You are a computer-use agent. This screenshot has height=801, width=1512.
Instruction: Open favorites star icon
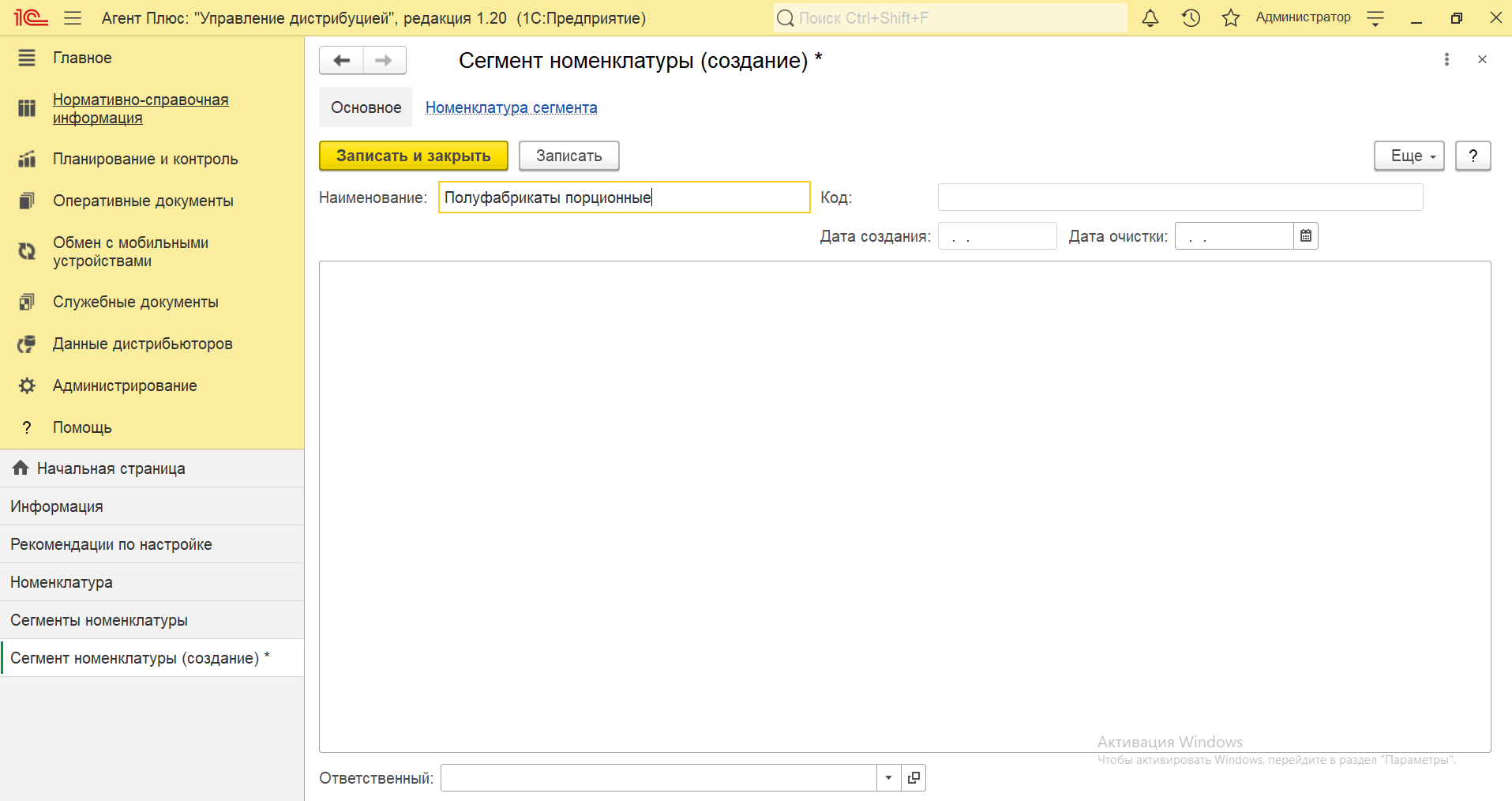point(1230,18)
